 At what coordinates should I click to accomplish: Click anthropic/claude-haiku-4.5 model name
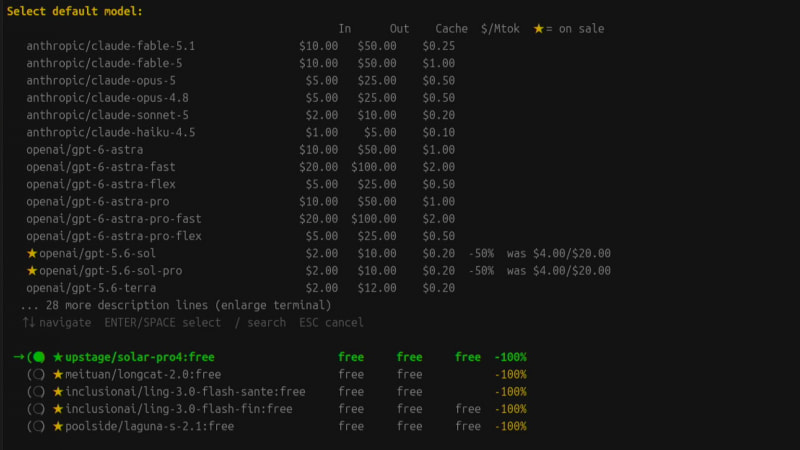[x=111, y=133]
